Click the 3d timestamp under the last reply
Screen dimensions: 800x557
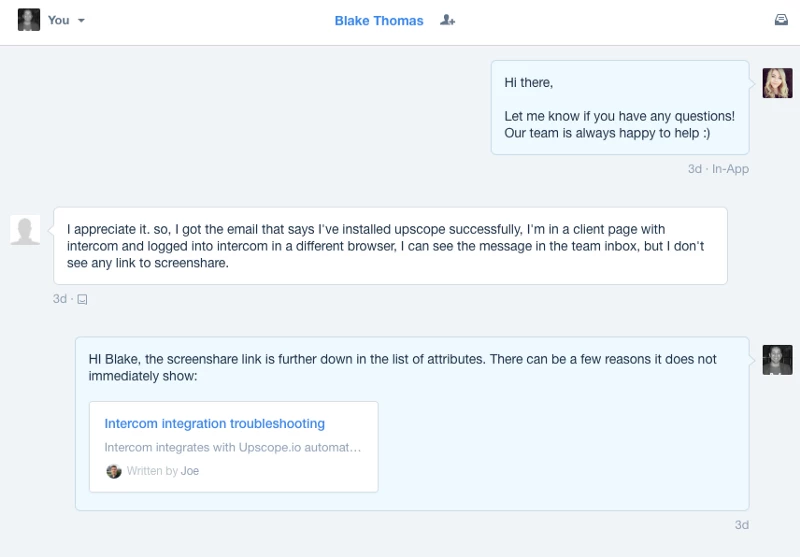pyautogui.click(x=741, y=525)
